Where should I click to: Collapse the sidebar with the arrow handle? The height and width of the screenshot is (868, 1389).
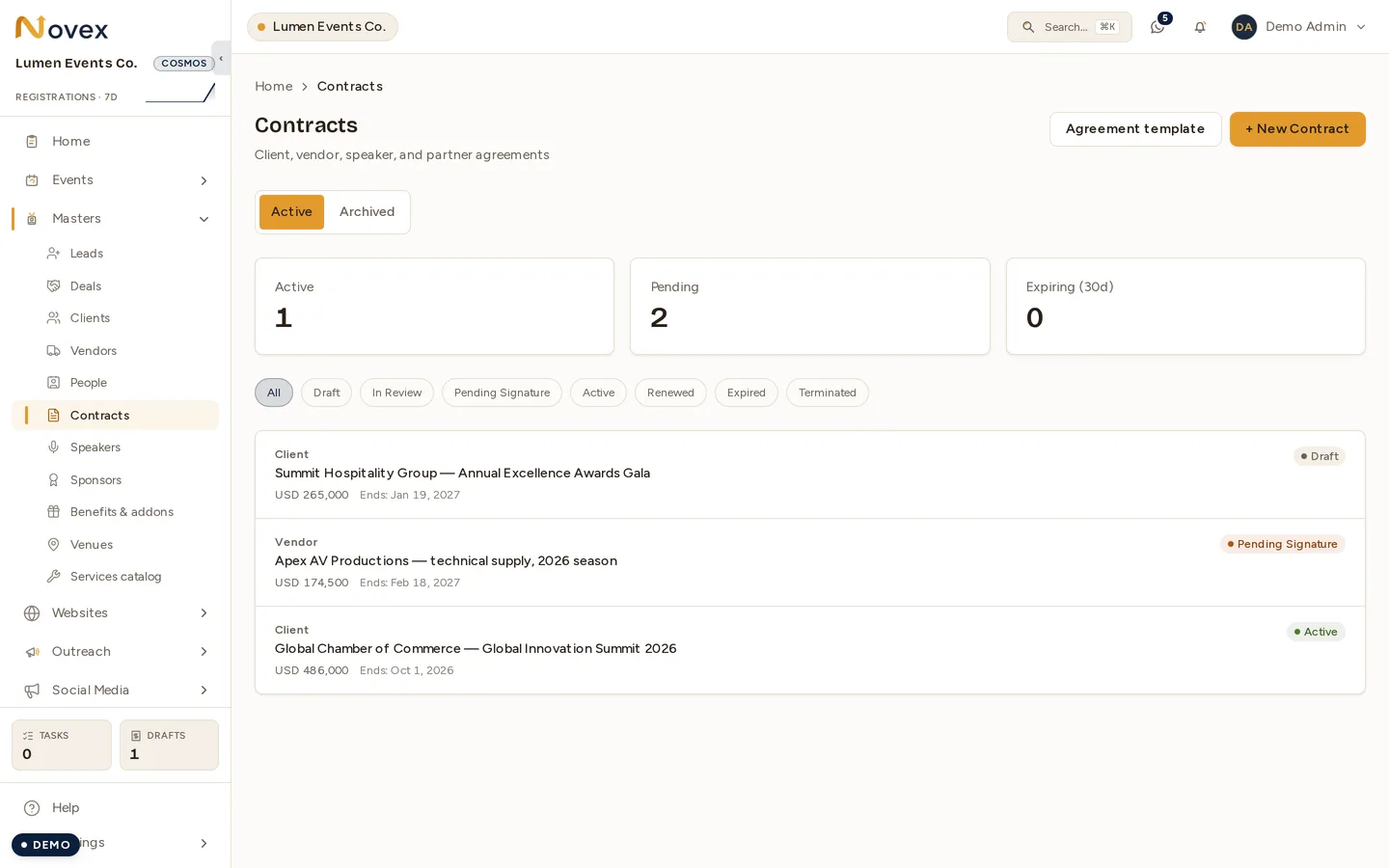point(221,58)
